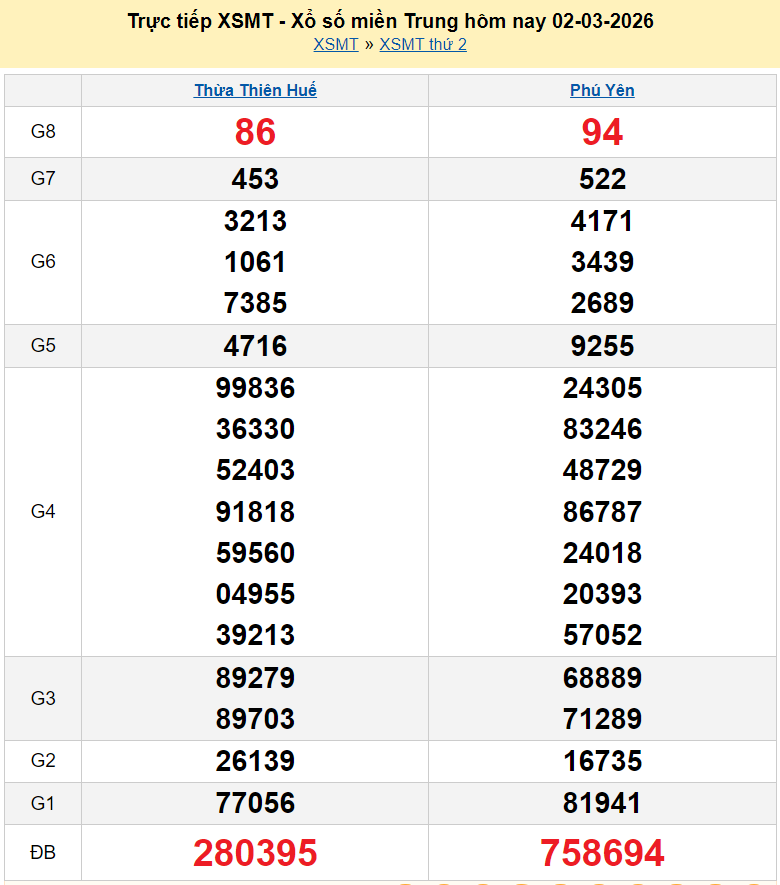
Task: Click the G5 number 9255
Action: [x=602, y=346]
